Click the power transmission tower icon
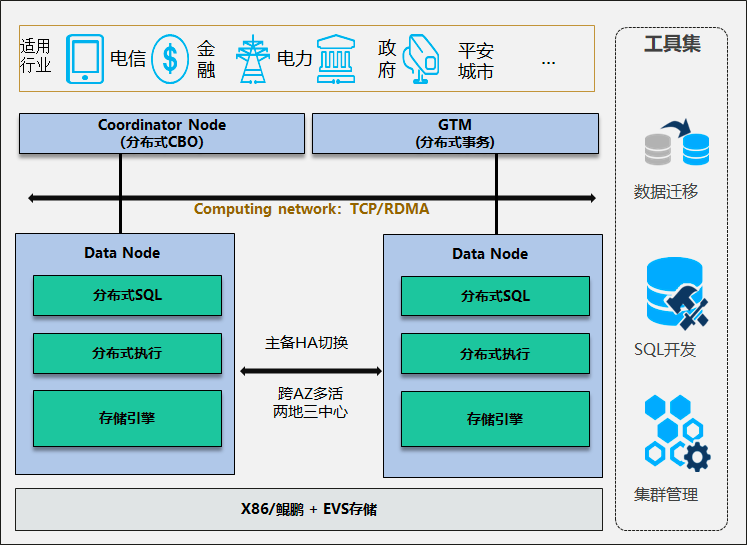This screenshot has width=747, height=545. pos(252,59)
